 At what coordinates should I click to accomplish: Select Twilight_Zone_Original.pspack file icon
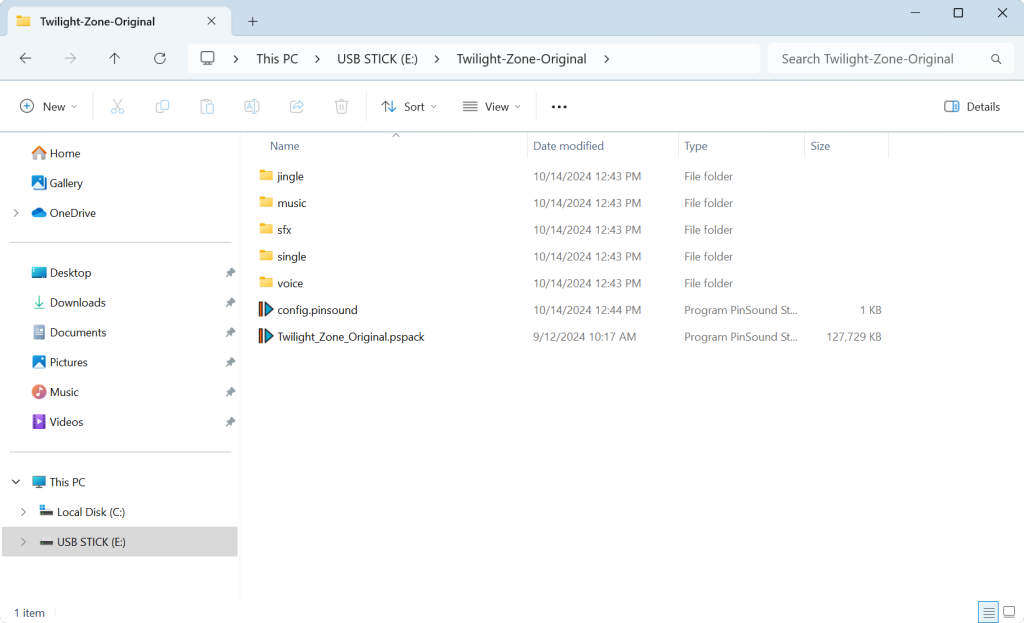266,336
